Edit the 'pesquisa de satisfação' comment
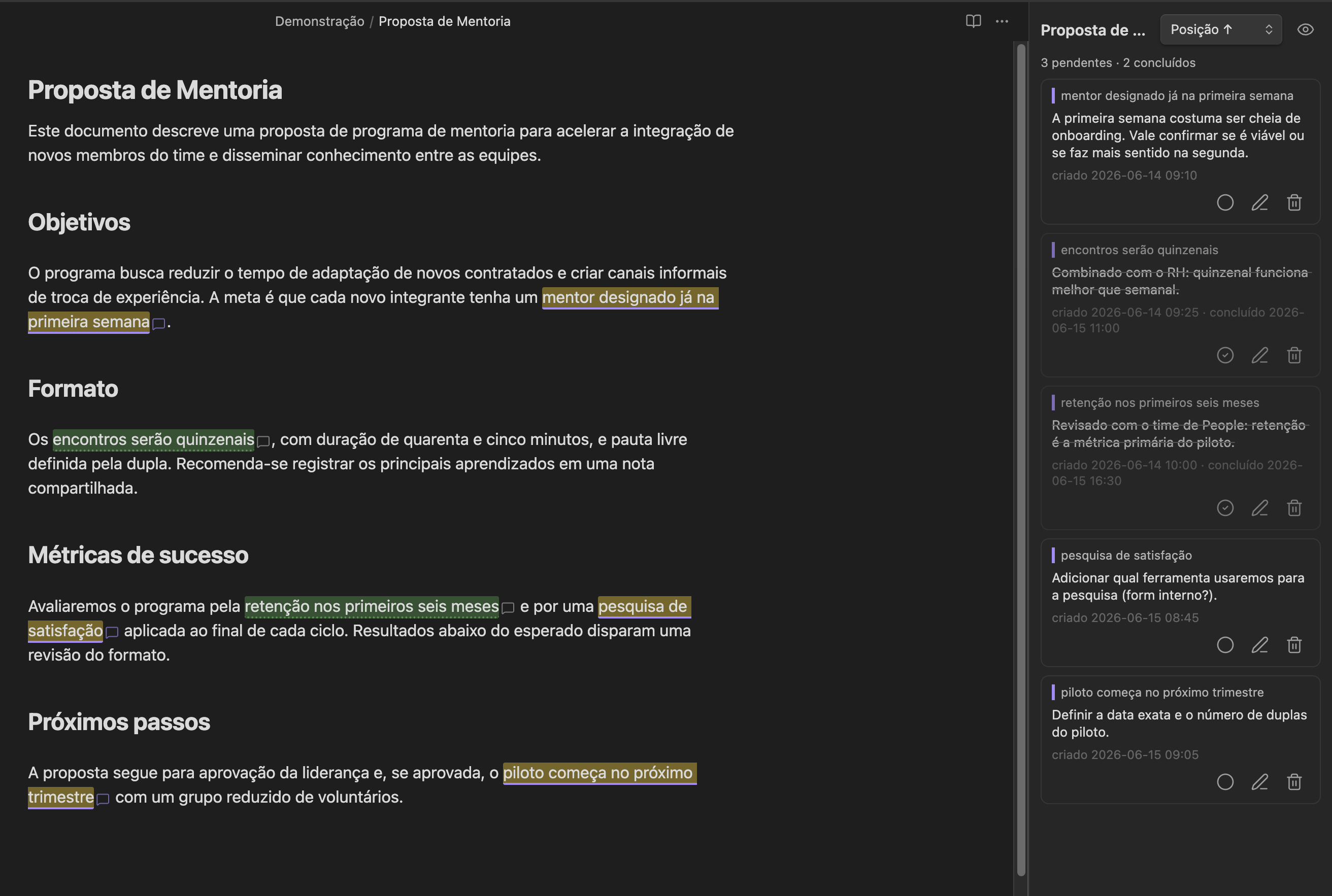Viewport: 1332px width, 896px height. [1260, 644]
